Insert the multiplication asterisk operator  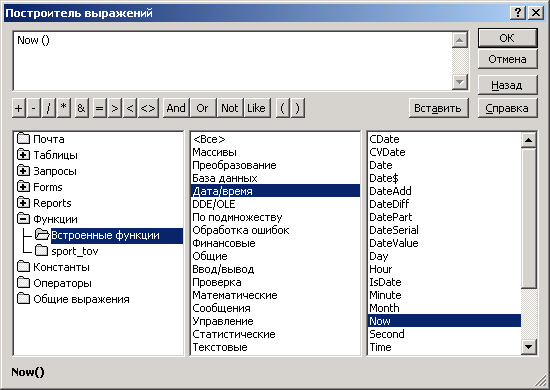click(x=64, y=108)
